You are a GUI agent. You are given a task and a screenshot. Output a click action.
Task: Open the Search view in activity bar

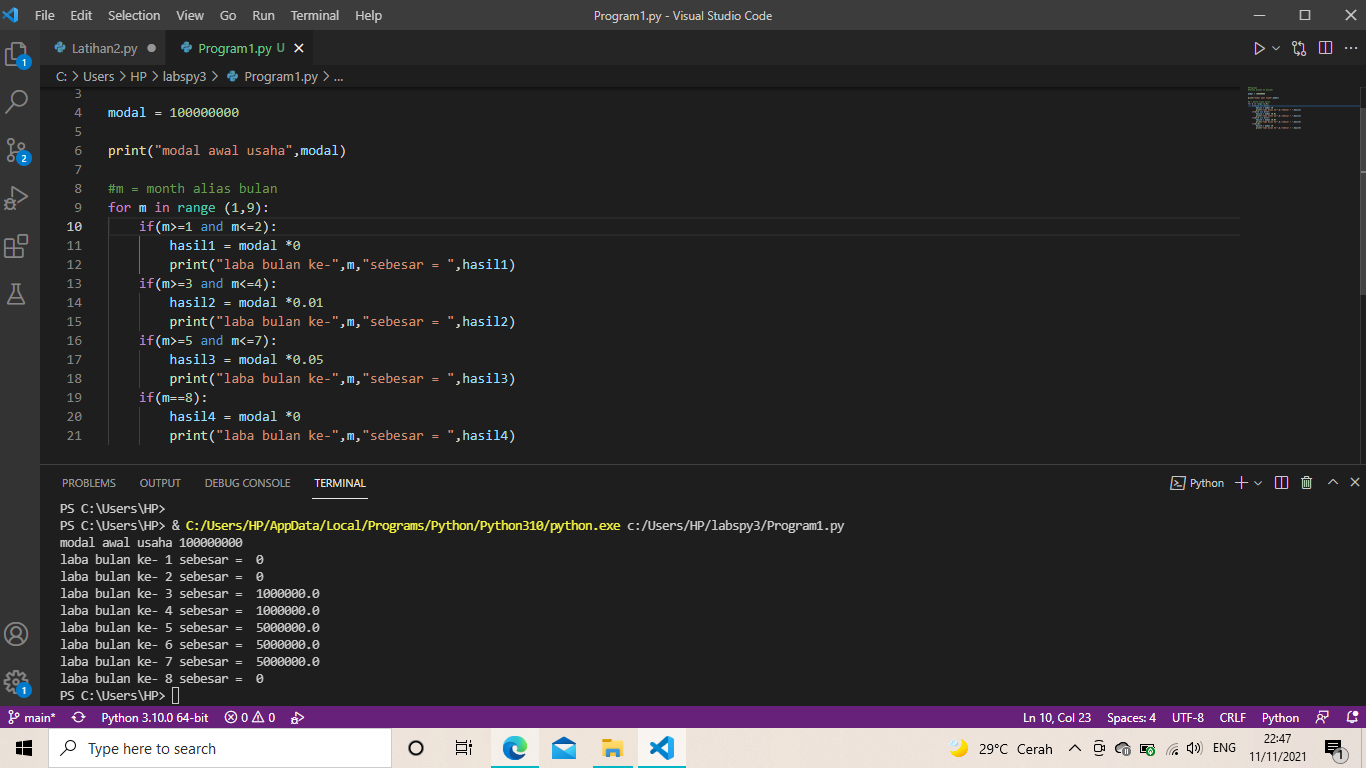[x=17, y=101]
